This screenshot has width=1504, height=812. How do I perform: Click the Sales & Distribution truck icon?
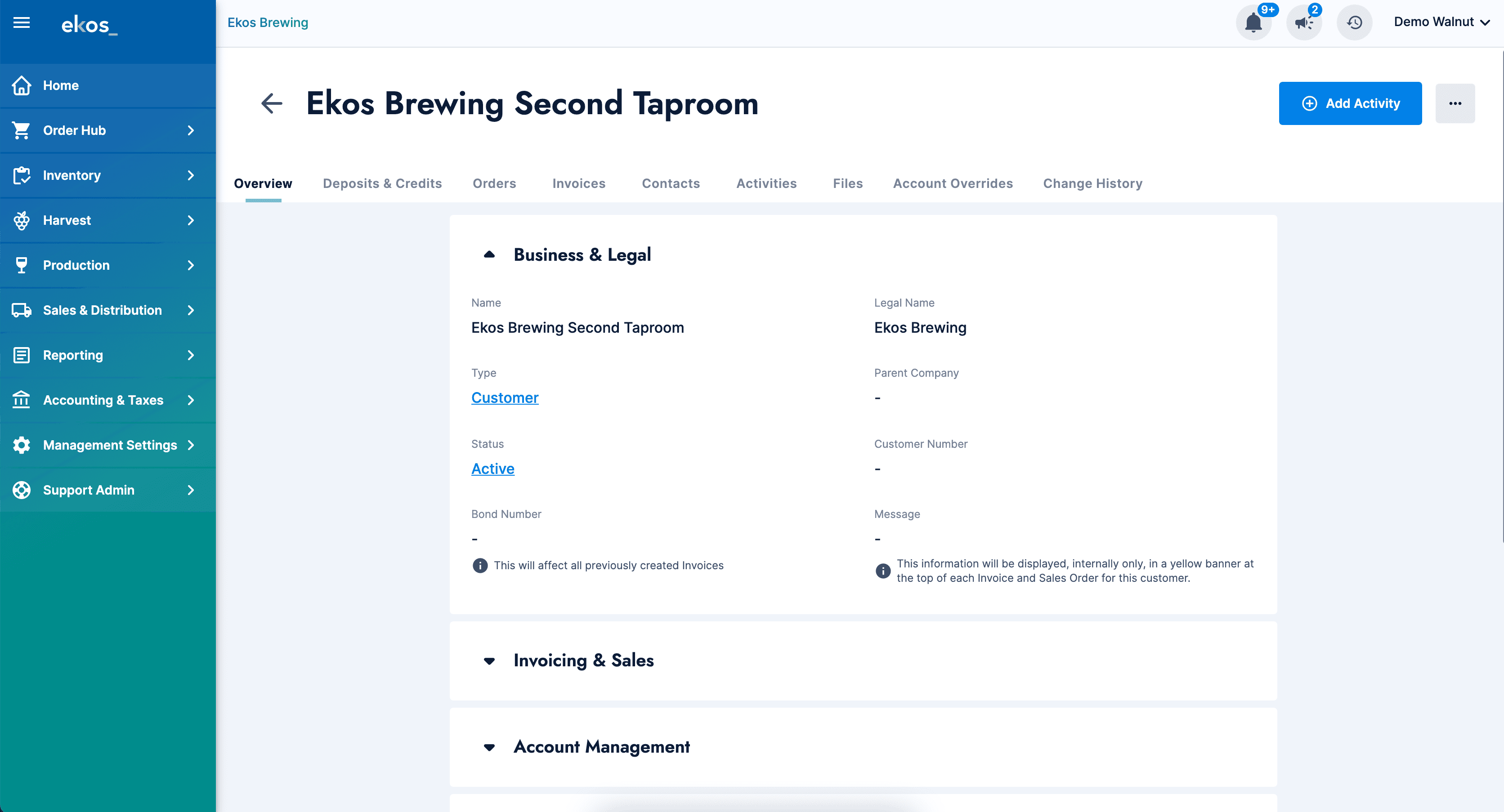[x=22, y=310]
